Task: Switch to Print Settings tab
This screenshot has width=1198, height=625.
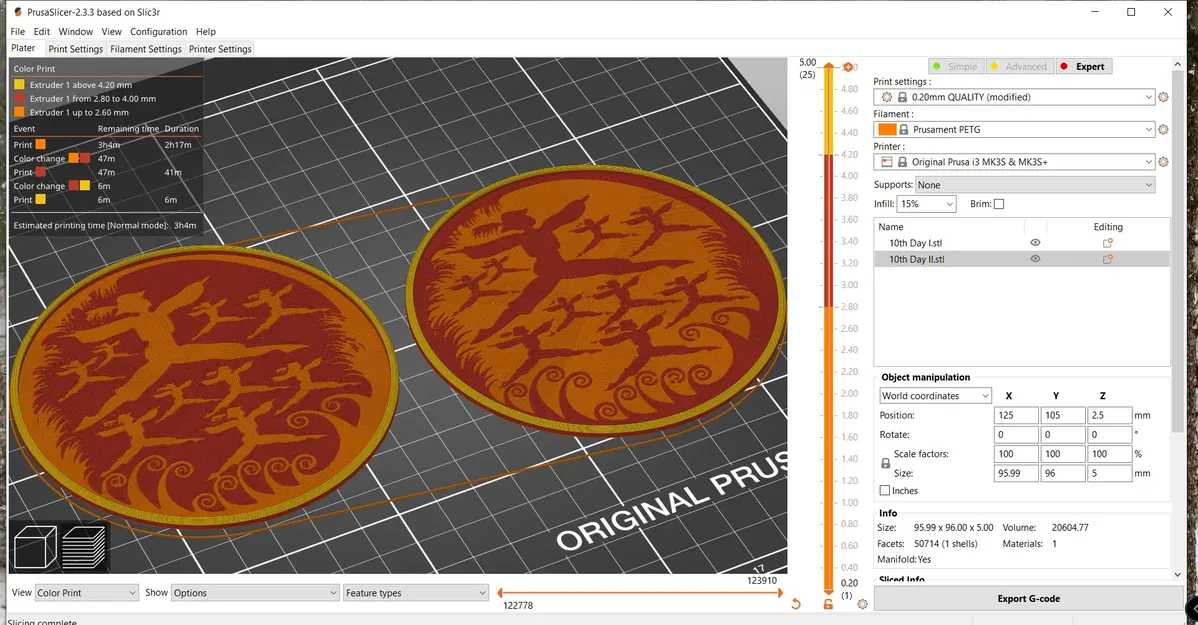Action: pyautogui.click(x=75, y=49)
